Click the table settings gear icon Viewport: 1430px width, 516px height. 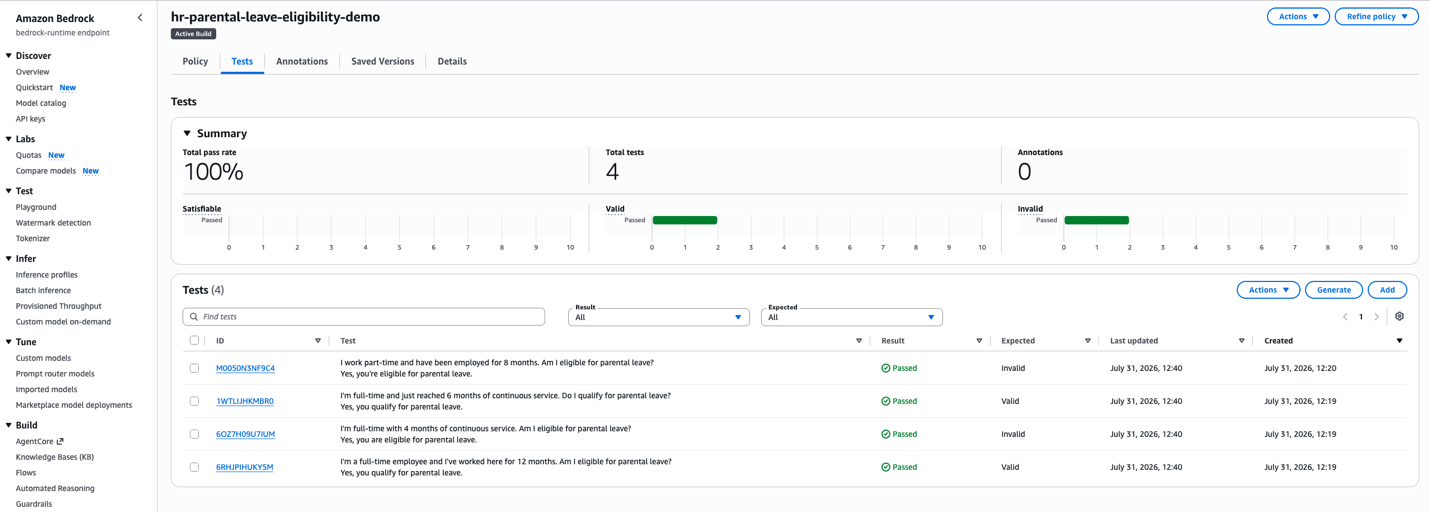pos(1399,316)
